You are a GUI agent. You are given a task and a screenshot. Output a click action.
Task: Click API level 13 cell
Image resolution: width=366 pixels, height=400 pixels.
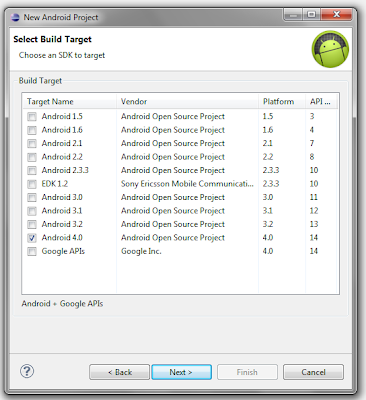click(x=314, y=224)
